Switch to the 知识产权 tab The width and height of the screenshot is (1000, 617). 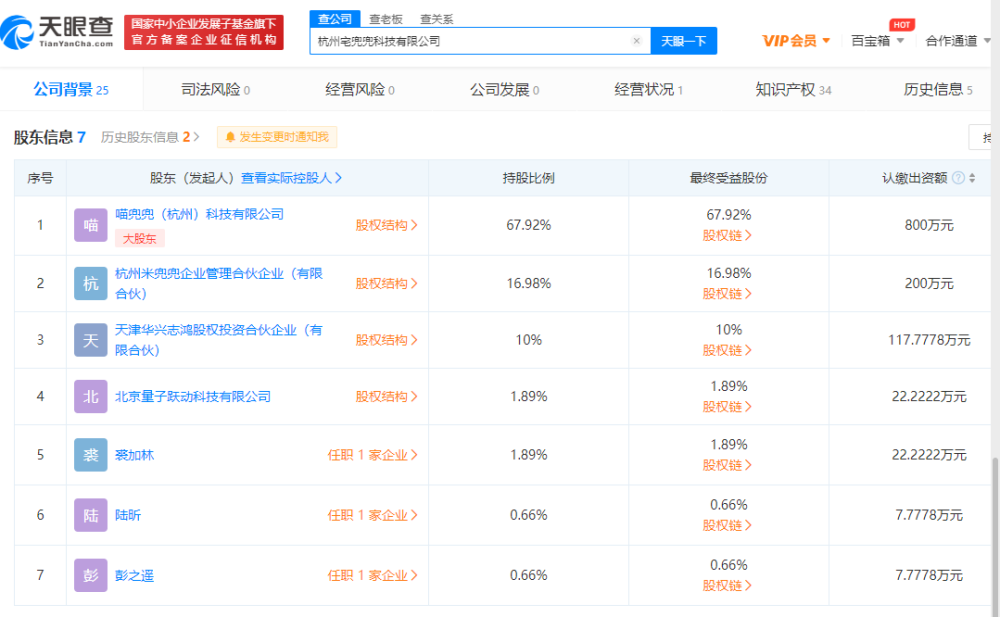tap(792, 90)
